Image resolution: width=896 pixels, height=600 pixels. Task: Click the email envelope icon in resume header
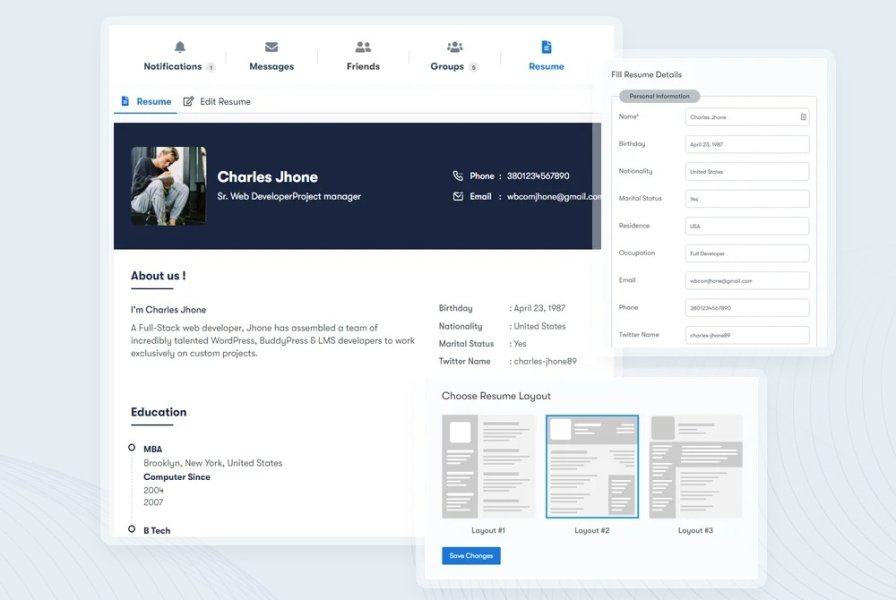(x=458, y=196)
